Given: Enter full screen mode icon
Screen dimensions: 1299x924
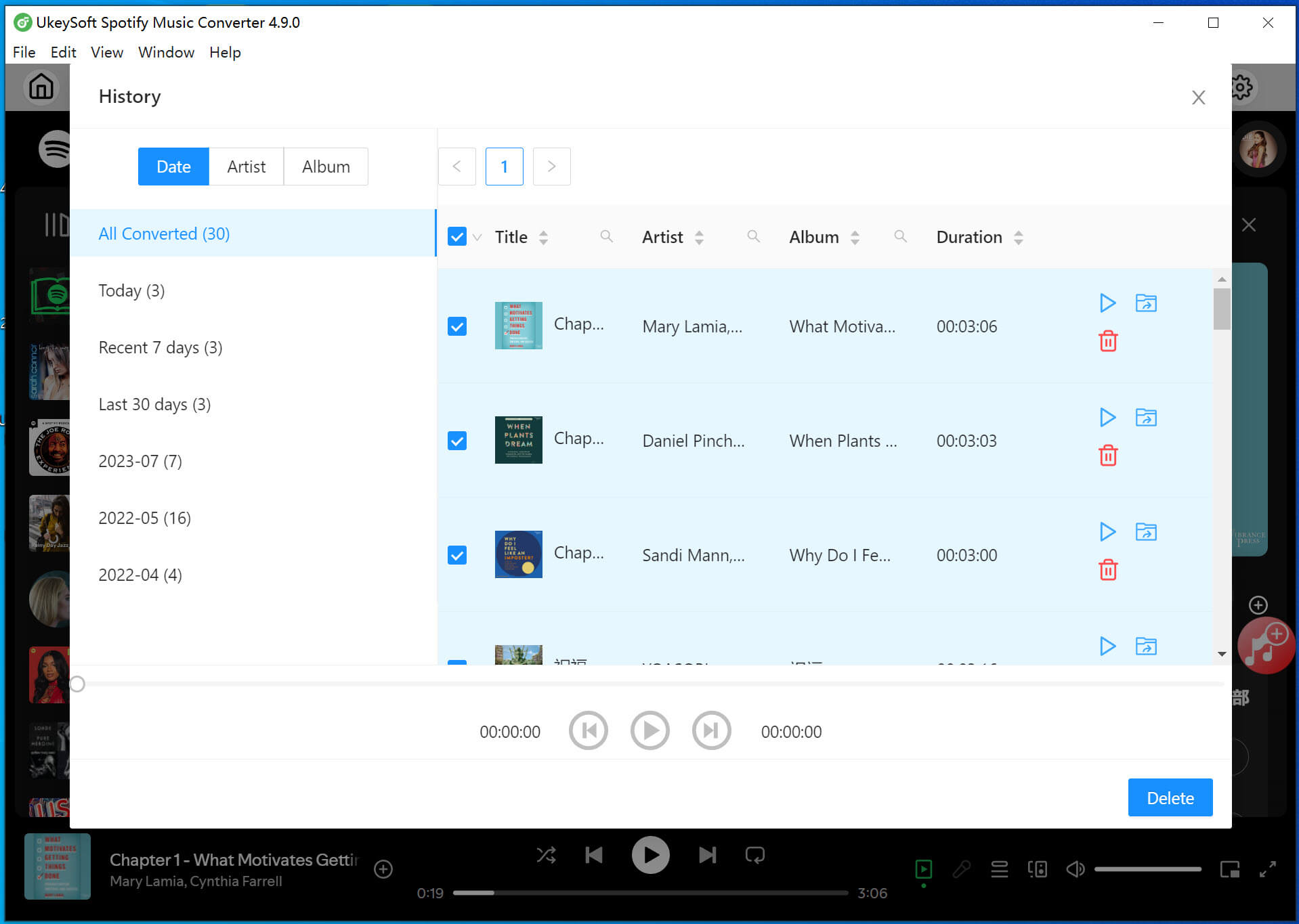Looking at the screenshot, I should click(x=1267, y=869).
